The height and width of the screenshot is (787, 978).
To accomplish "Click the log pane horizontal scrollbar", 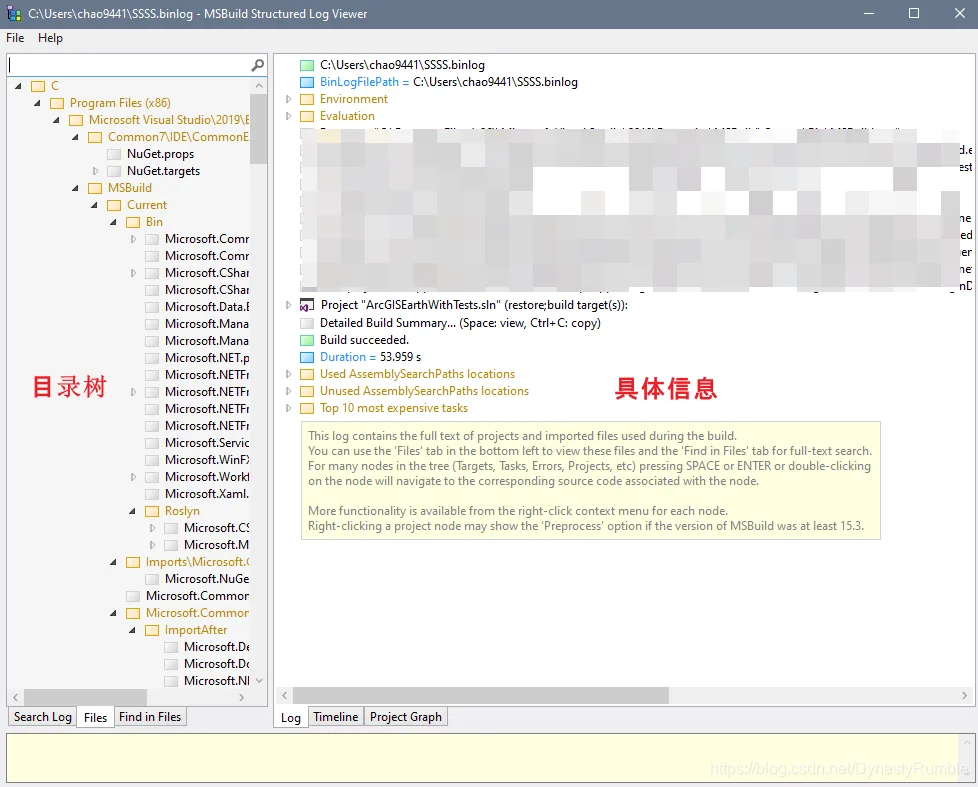I will 625,695.
